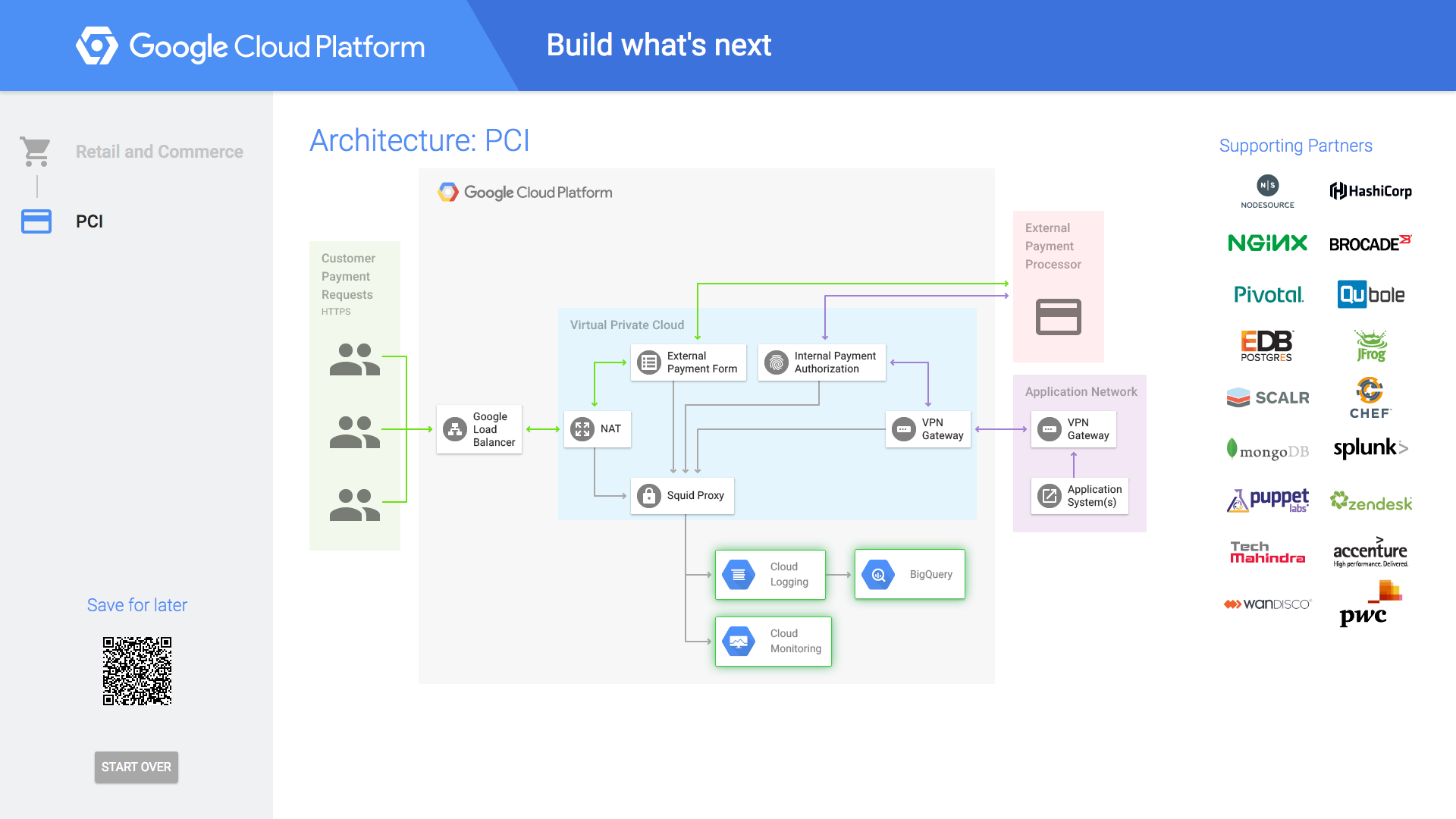
Task: Click the Scalr partner logo
Action: click(1268, 397)
